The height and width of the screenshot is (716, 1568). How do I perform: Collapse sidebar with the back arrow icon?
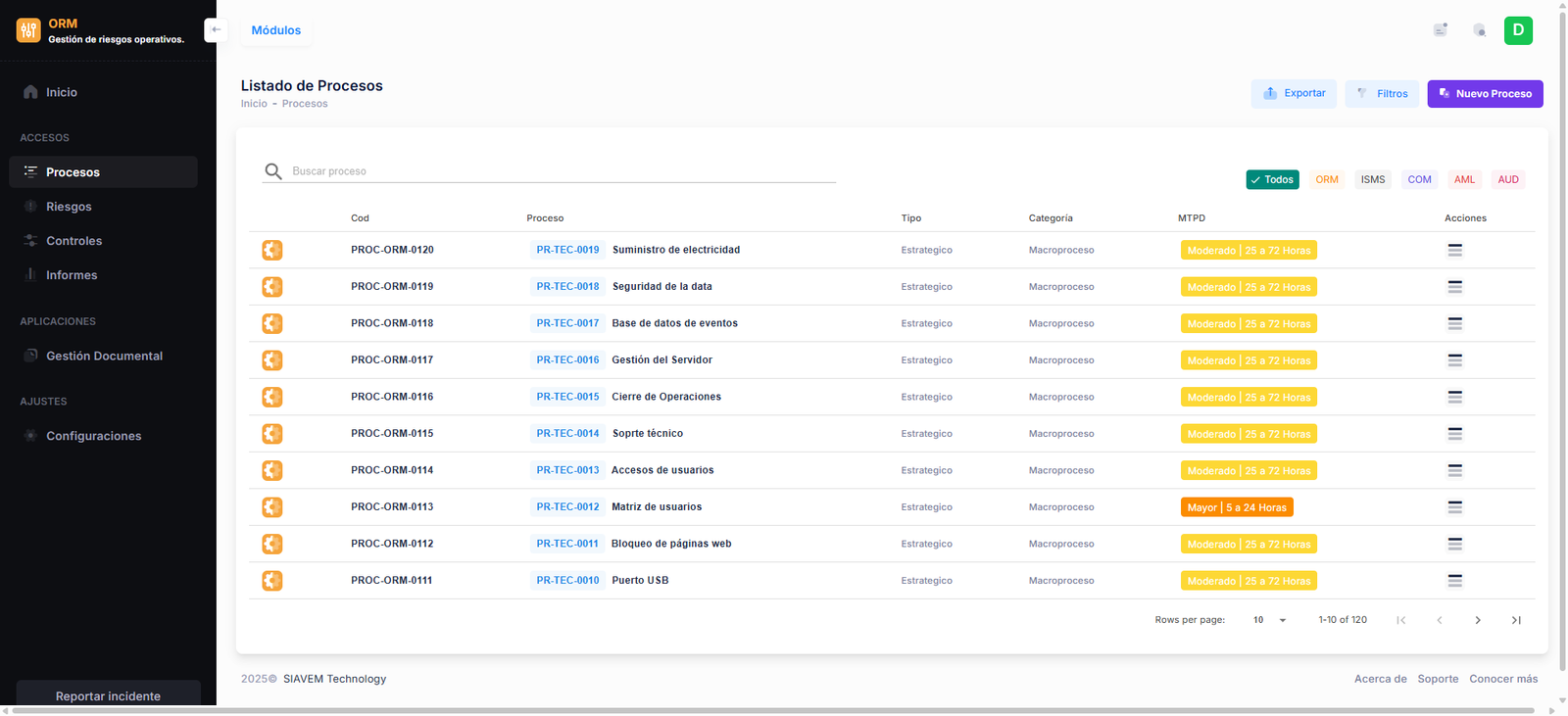[216, 29]
